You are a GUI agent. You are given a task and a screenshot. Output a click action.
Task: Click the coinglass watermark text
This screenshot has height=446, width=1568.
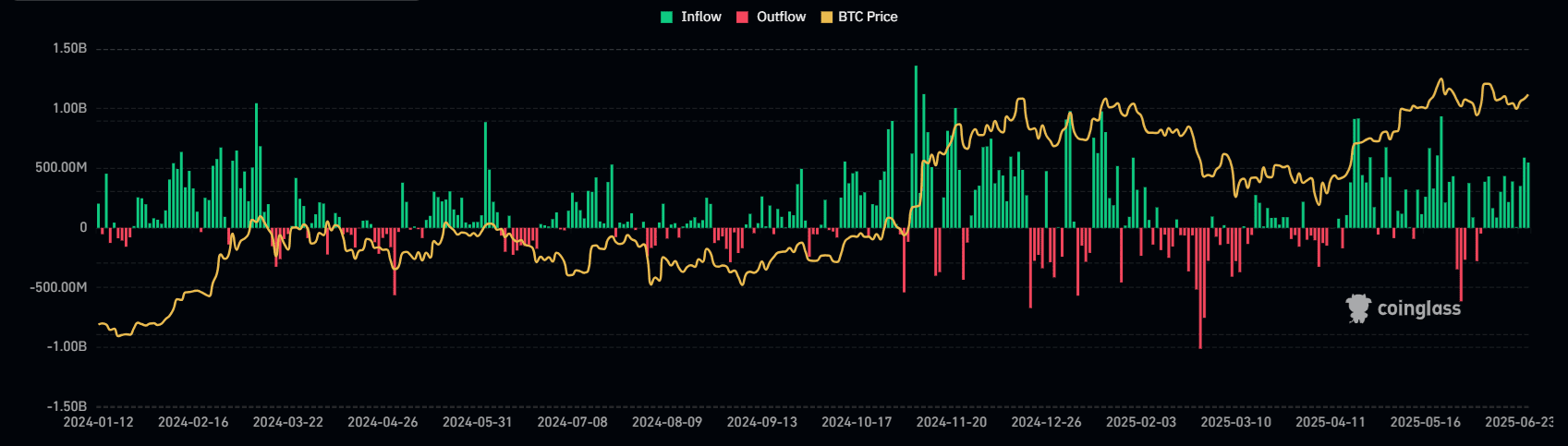[1418, 308]
